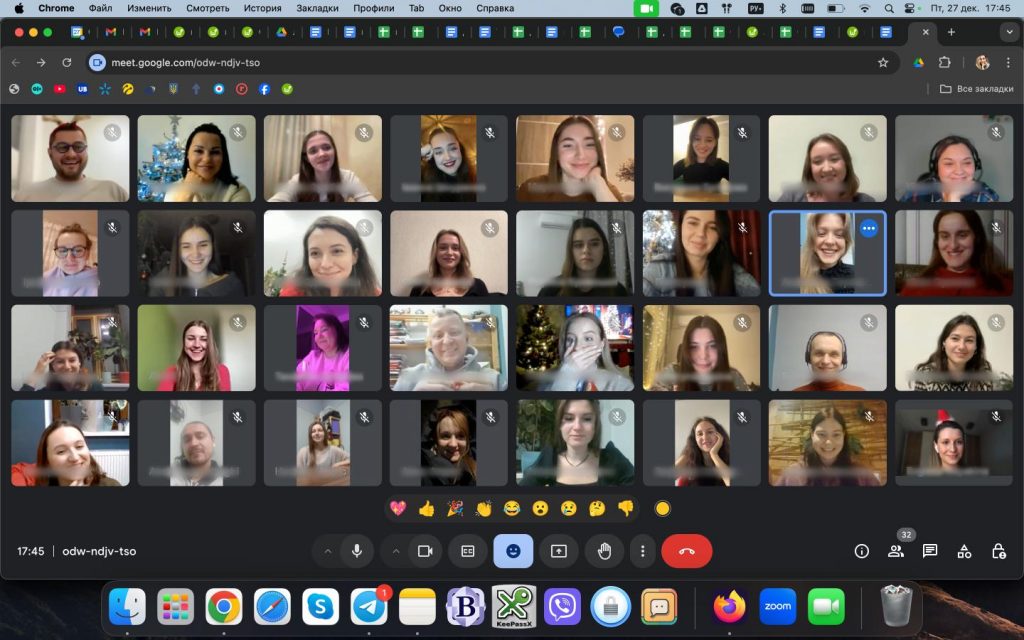
Task: Click the send reaction smiley button
Action: tap(513, 551)
